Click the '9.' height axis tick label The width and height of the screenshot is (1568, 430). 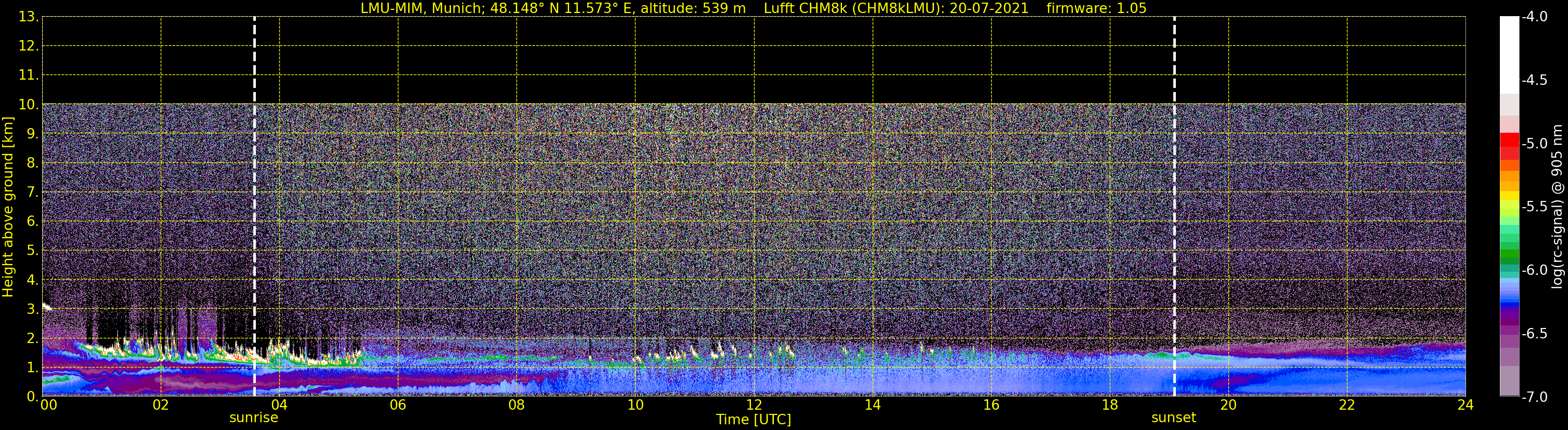[x=32, y=134]
